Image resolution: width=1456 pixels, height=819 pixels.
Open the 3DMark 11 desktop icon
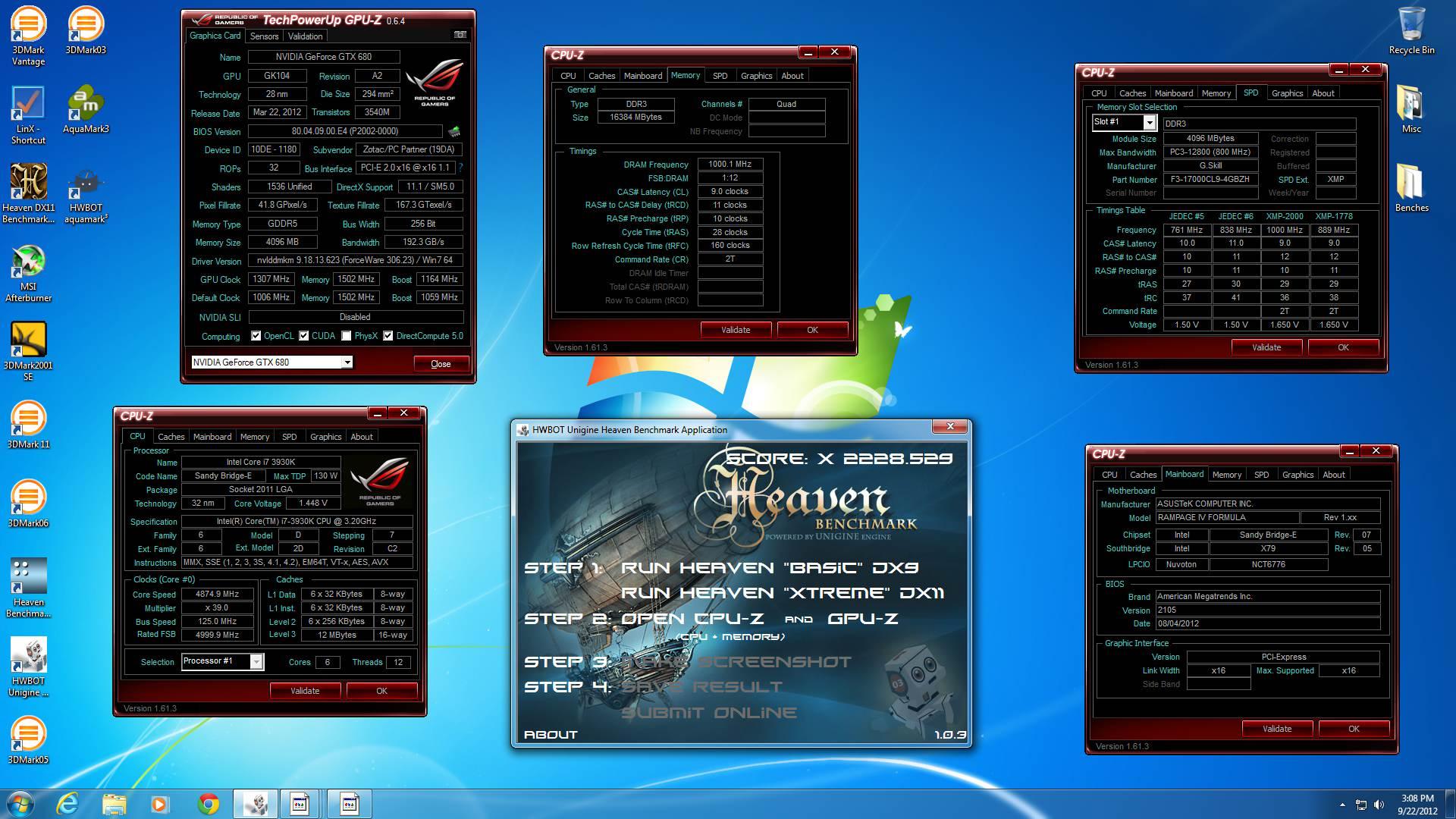(28, 425)
